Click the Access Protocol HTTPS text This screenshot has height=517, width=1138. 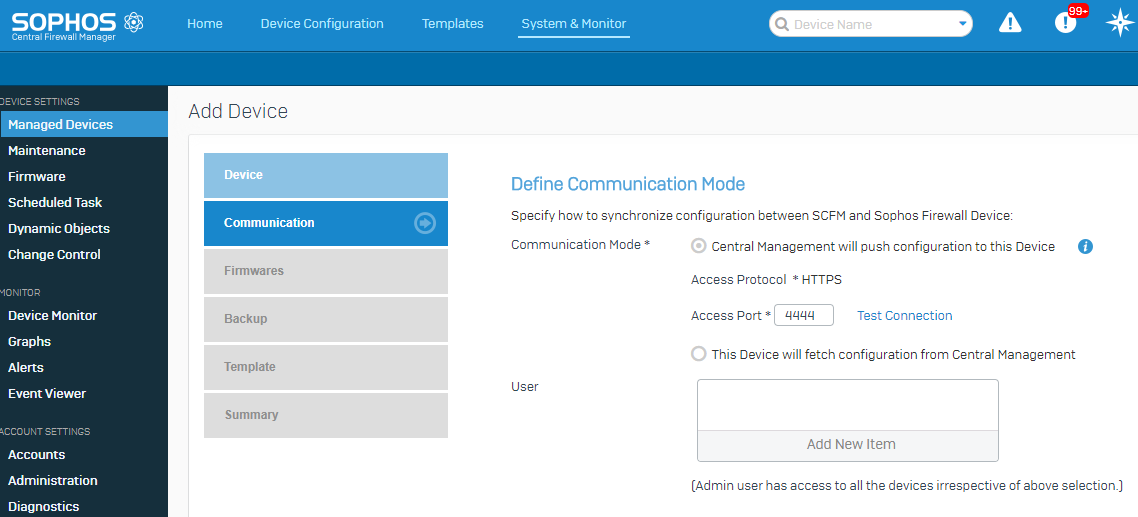pyautogui.click(x=766, y=280)
